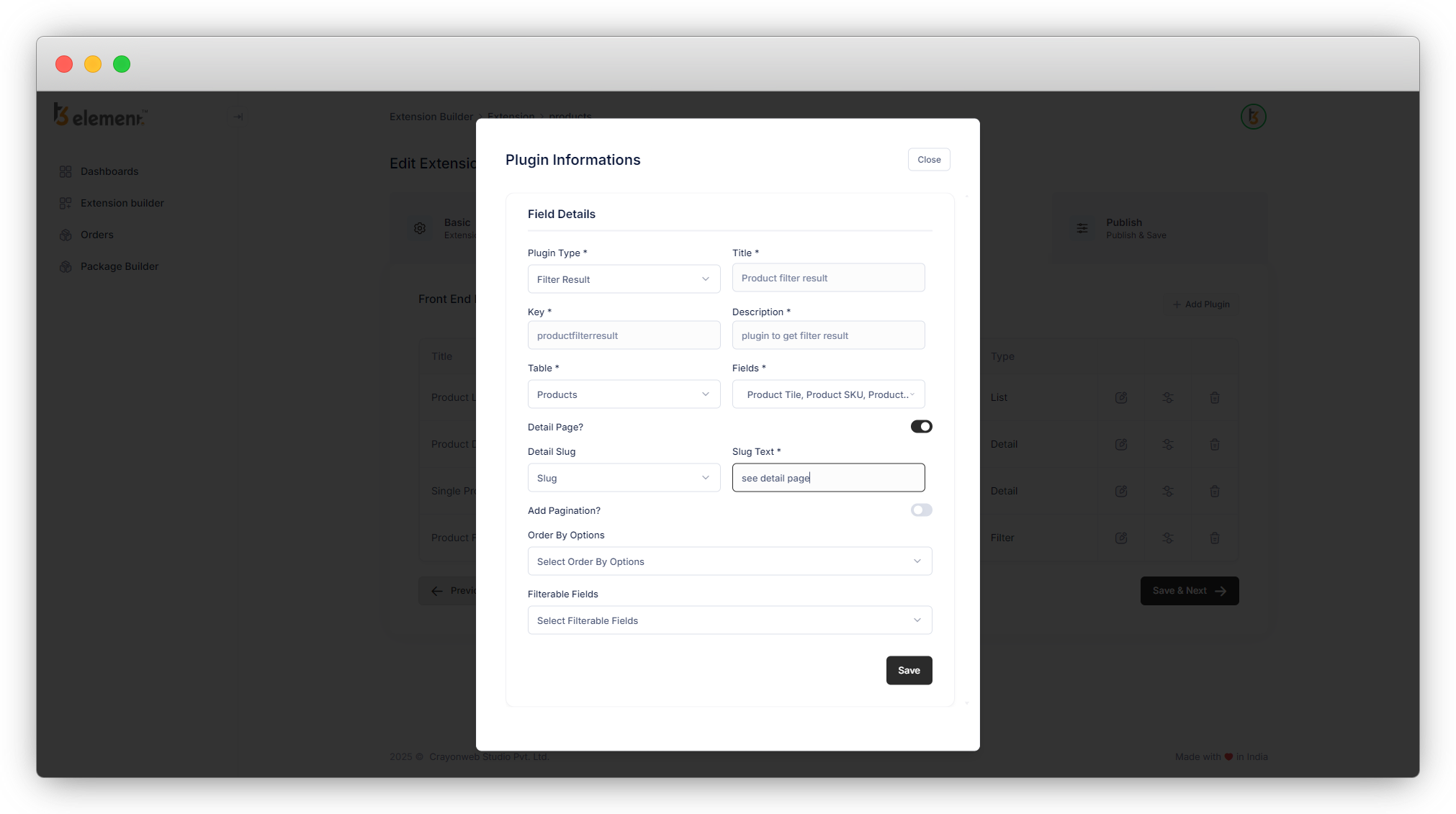Open Select Filterable Fields dropdown
Viewport: 1456px width, 814px height.
point(729,620)
